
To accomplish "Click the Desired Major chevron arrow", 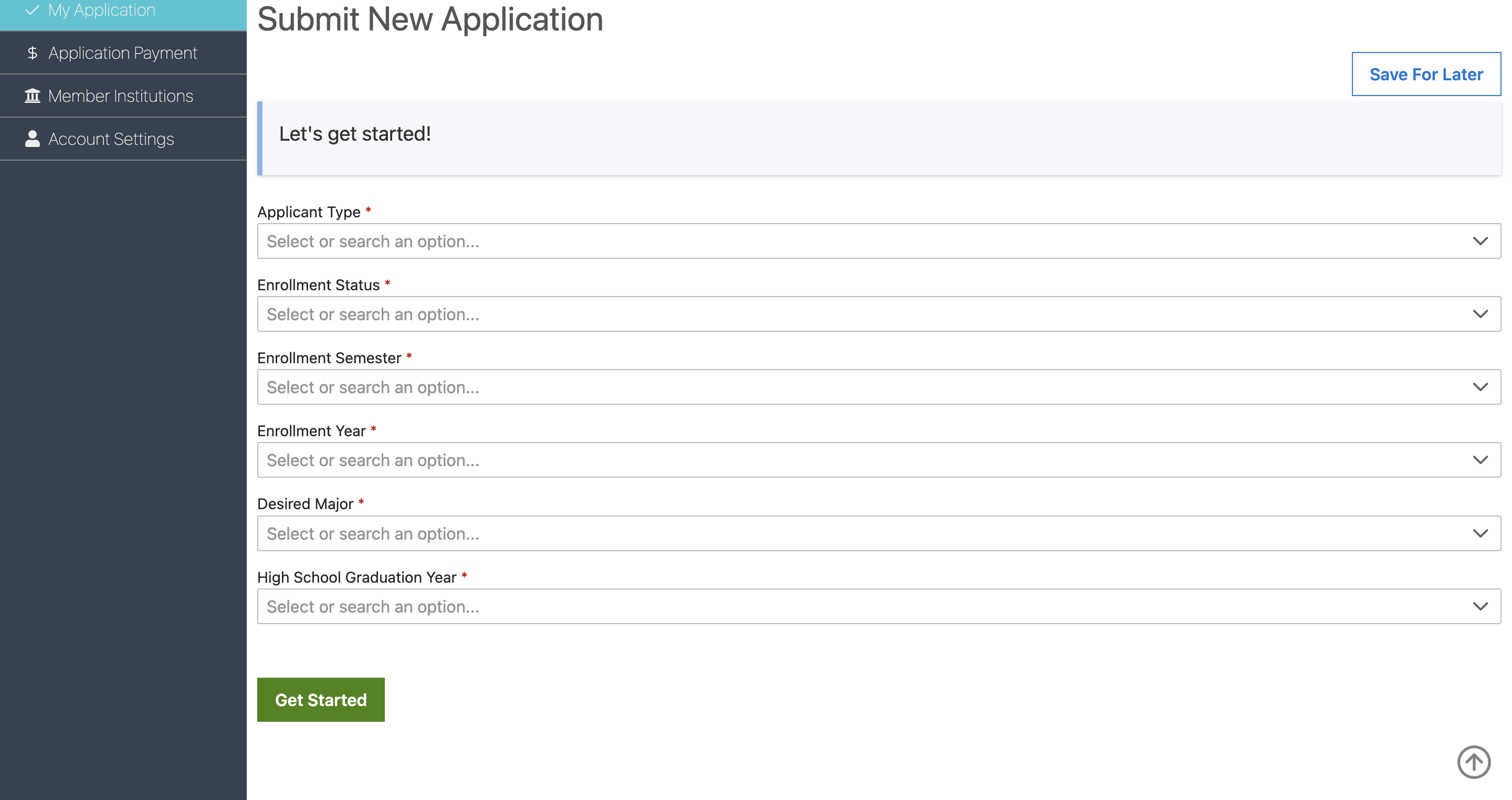I will (x=1480, y=533).
